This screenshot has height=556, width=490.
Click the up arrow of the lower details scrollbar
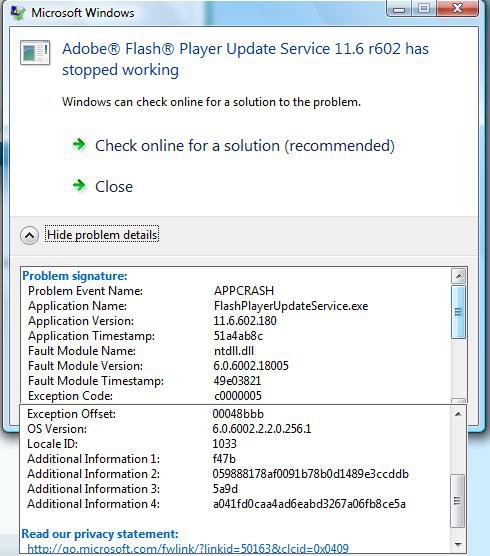(x=458, y=413)
